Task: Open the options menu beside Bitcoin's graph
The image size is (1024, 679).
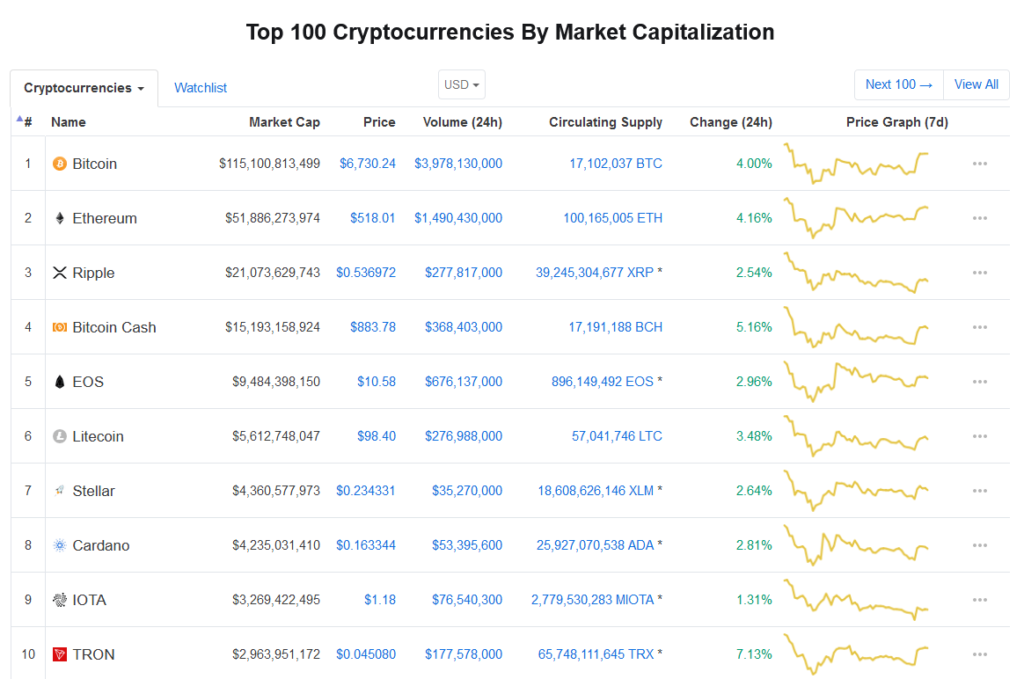Action: 979,163
